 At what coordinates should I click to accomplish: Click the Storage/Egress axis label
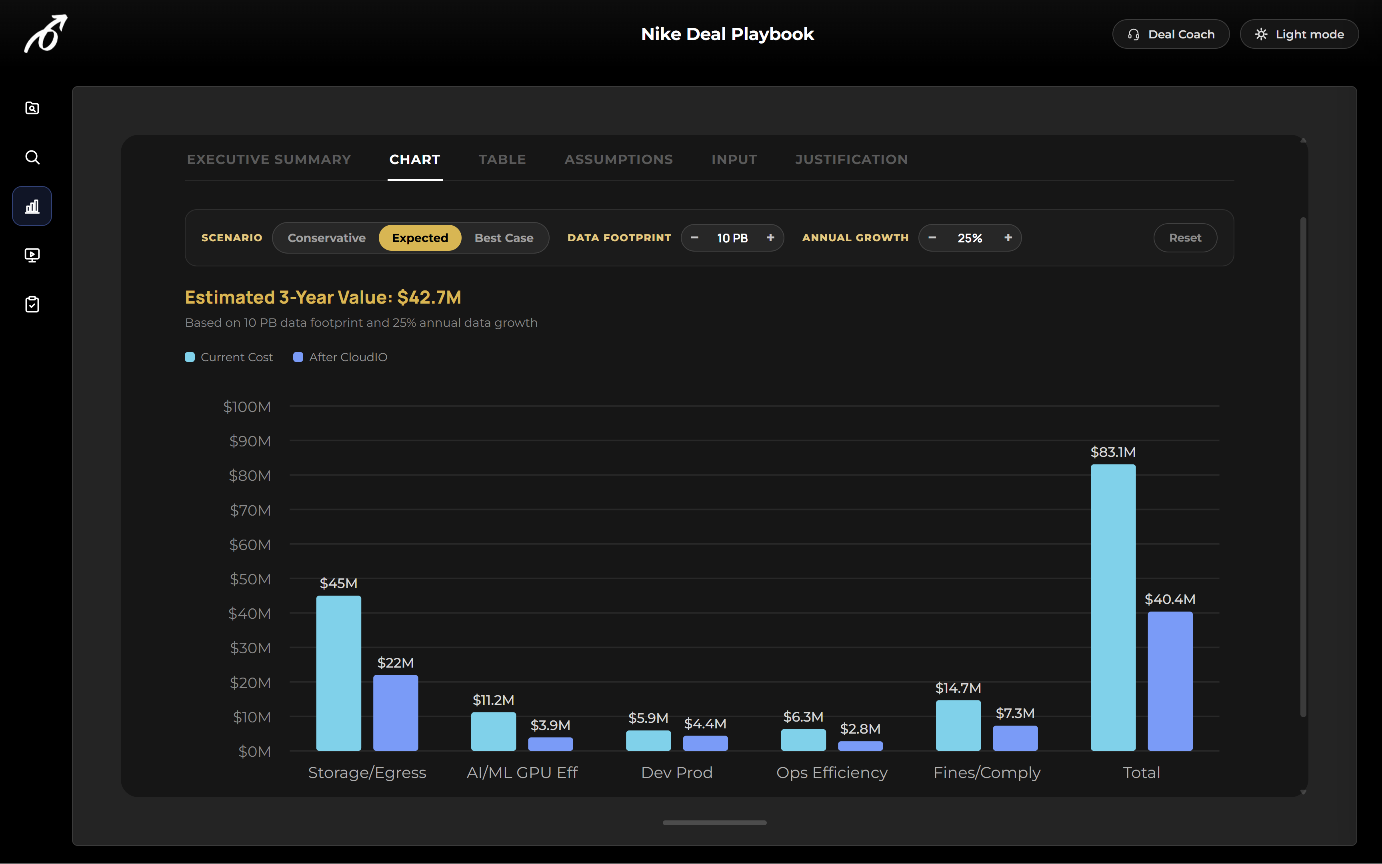point(367,773)
